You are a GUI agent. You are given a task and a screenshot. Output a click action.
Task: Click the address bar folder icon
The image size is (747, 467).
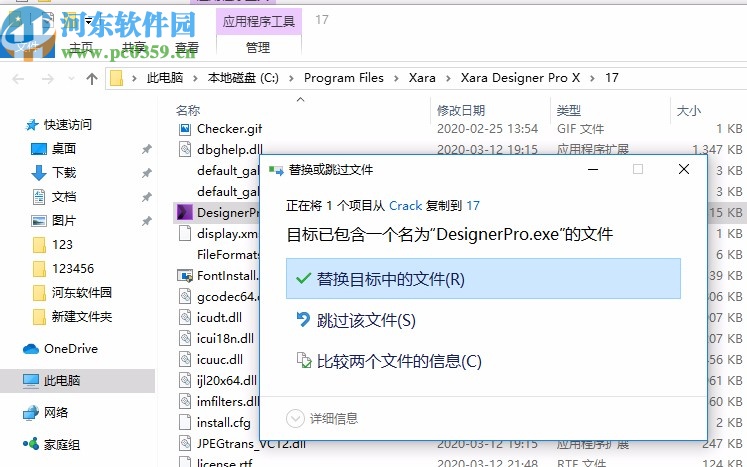point(116,78)
